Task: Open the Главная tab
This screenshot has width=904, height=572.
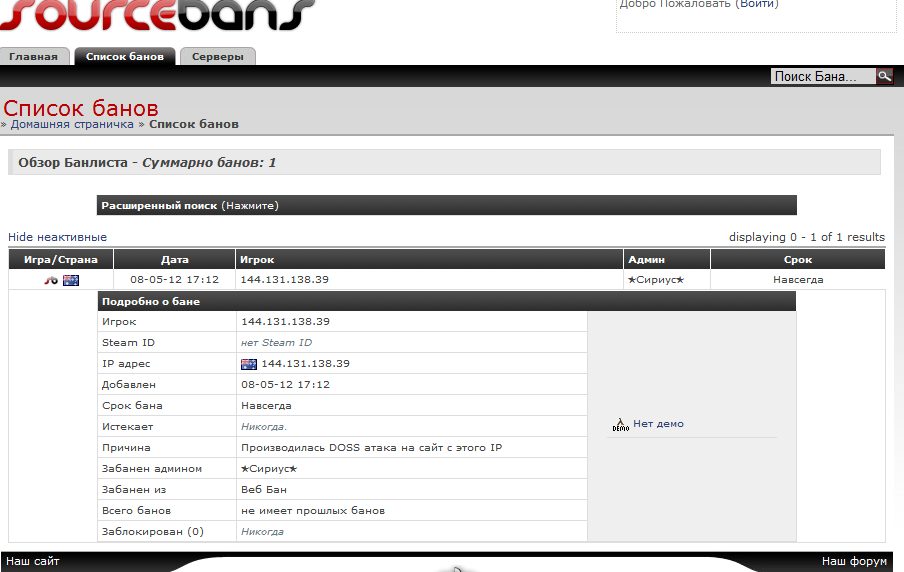Action: click(33, 57)
